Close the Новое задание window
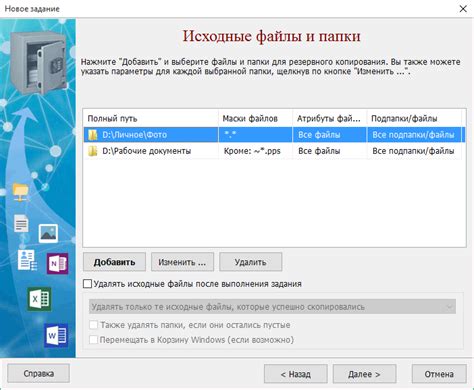The height and width of the screenshot is (390, 474). pyautogui.click(x=463, y=9)
